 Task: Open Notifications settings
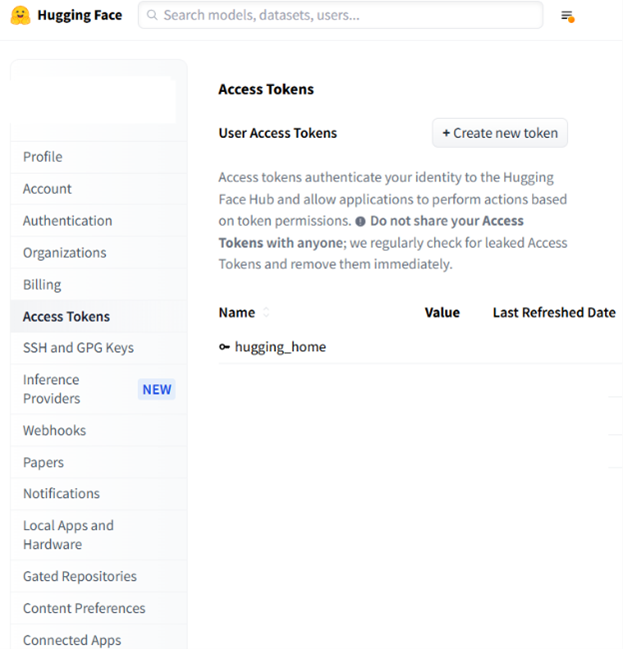(99, 494)
